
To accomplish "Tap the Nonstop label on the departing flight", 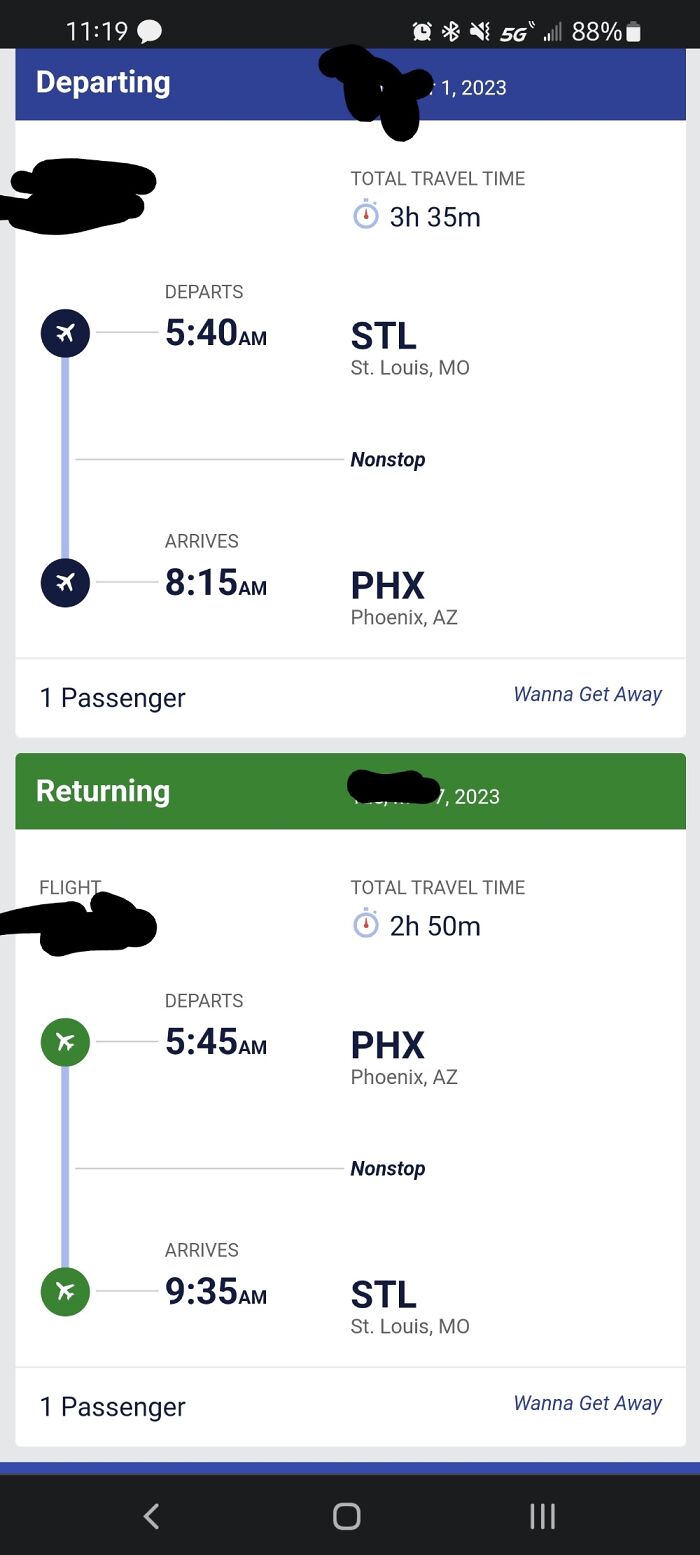I will (388, 459).
